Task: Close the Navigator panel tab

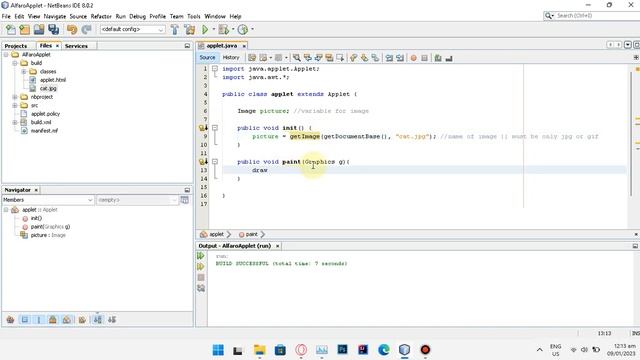Action: 36,190
